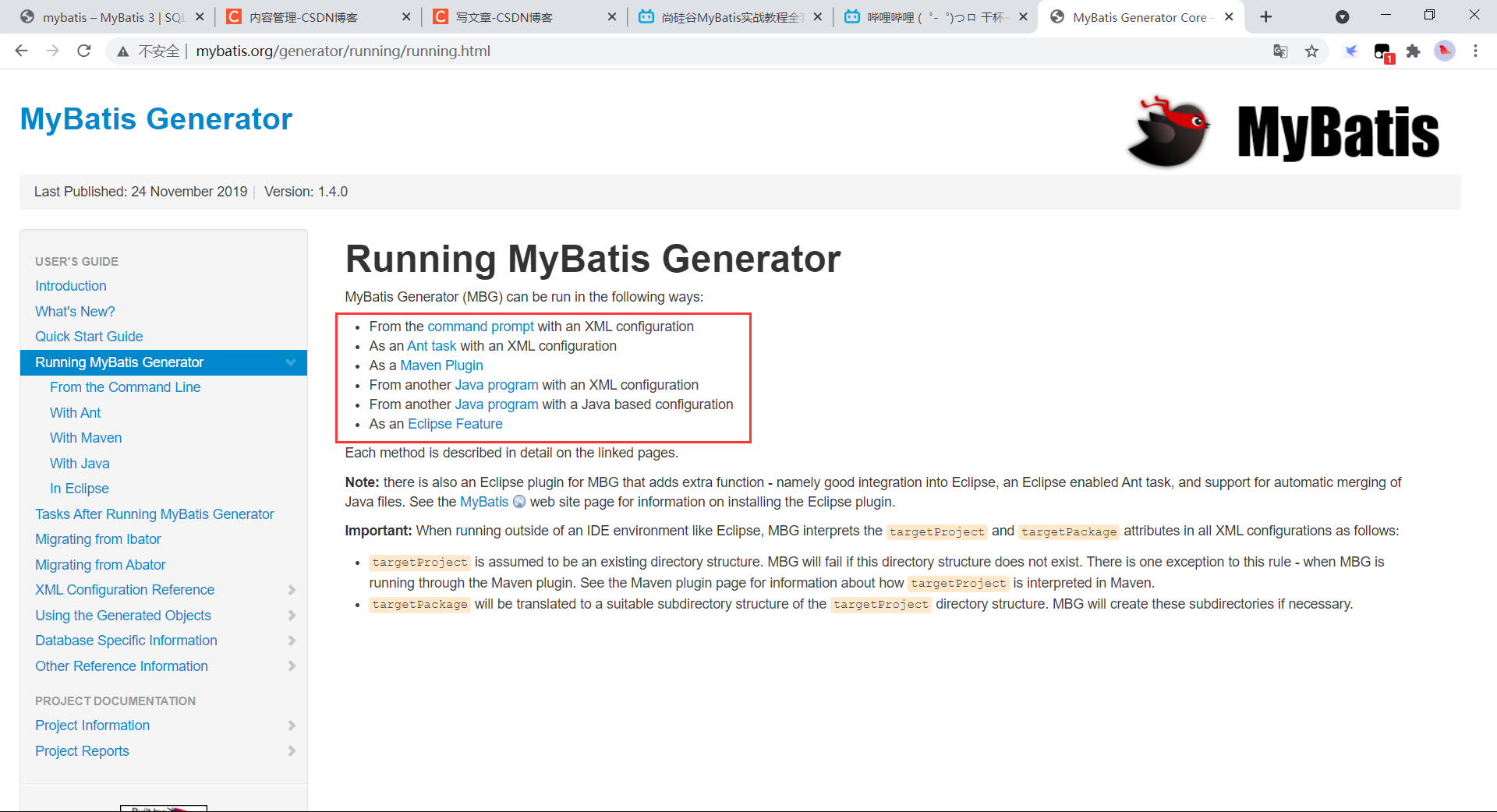
Task: Open the Quick Start Guide link
Action: [89, 337]
